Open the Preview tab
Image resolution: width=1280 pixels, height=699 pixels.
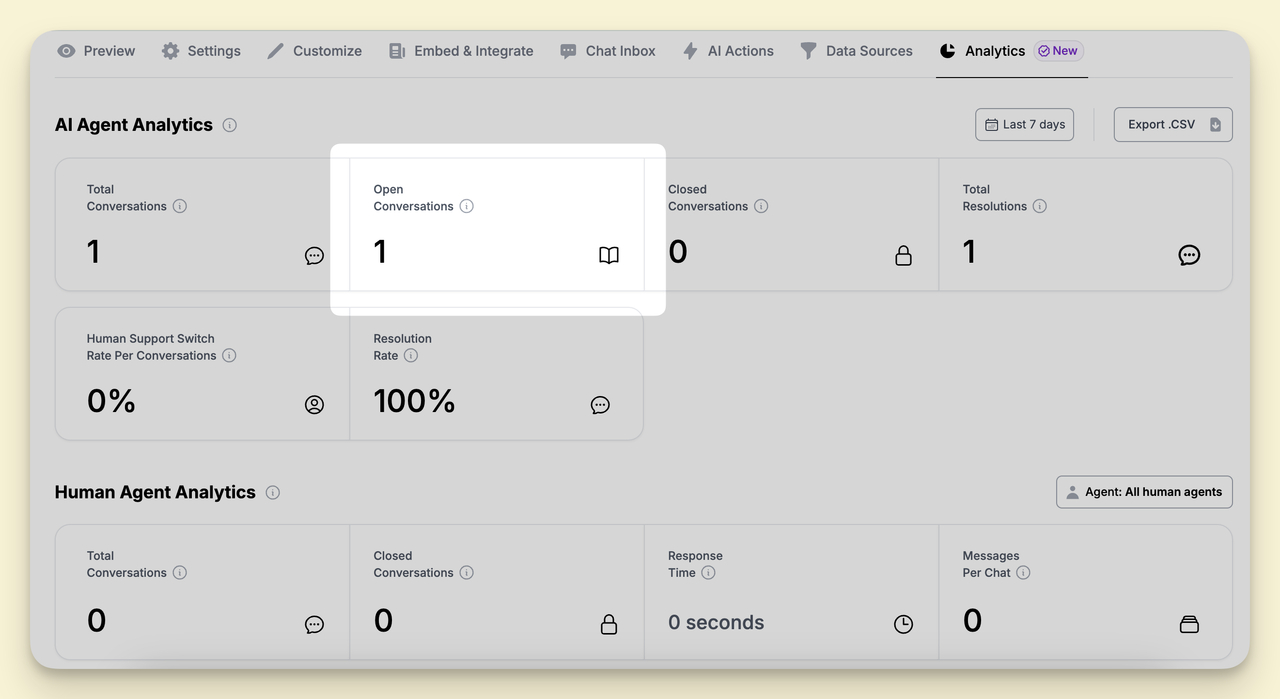click(x=96, y=51)
